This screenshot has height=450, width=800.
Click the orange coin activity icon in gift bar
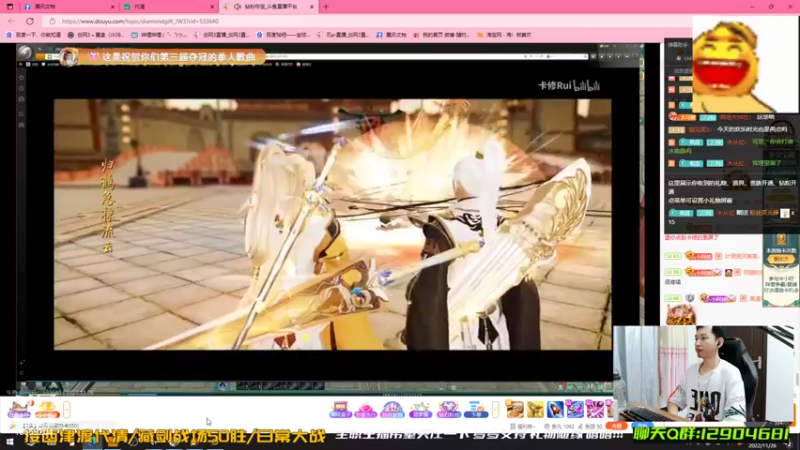point(47,409)
